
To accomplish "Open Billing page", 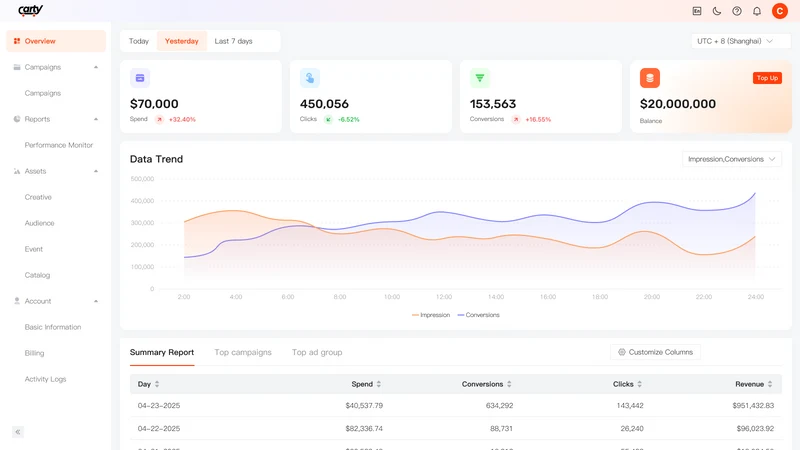I will pos(34,353).
